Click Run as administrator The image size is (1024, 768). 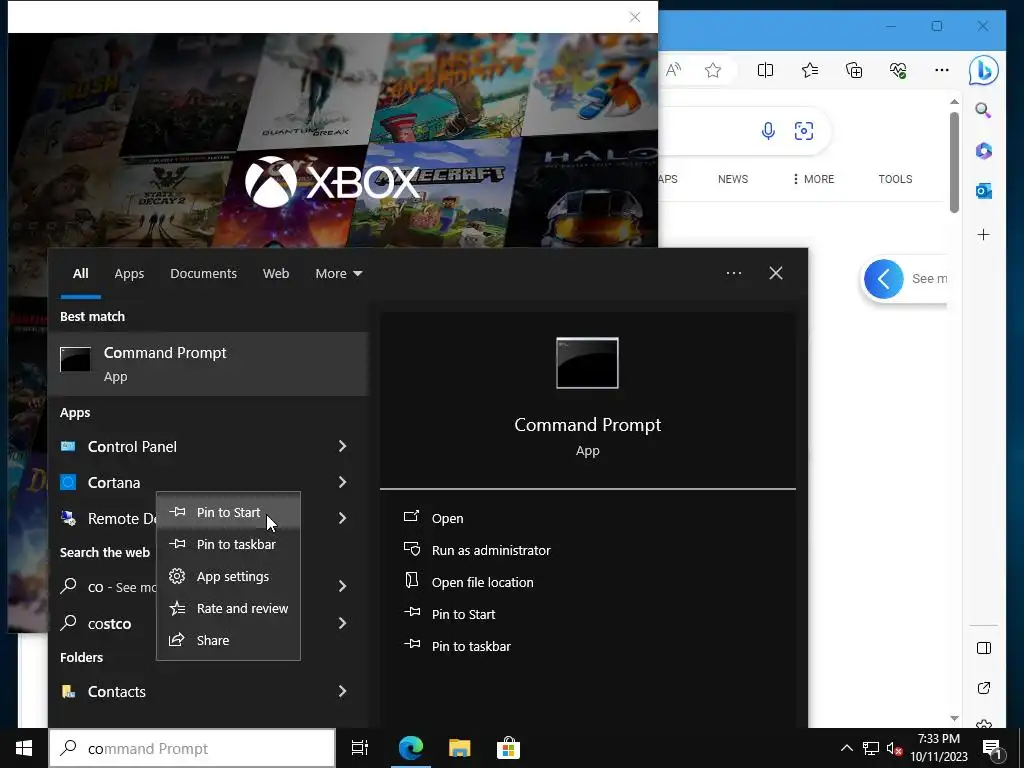click(490, 551)
